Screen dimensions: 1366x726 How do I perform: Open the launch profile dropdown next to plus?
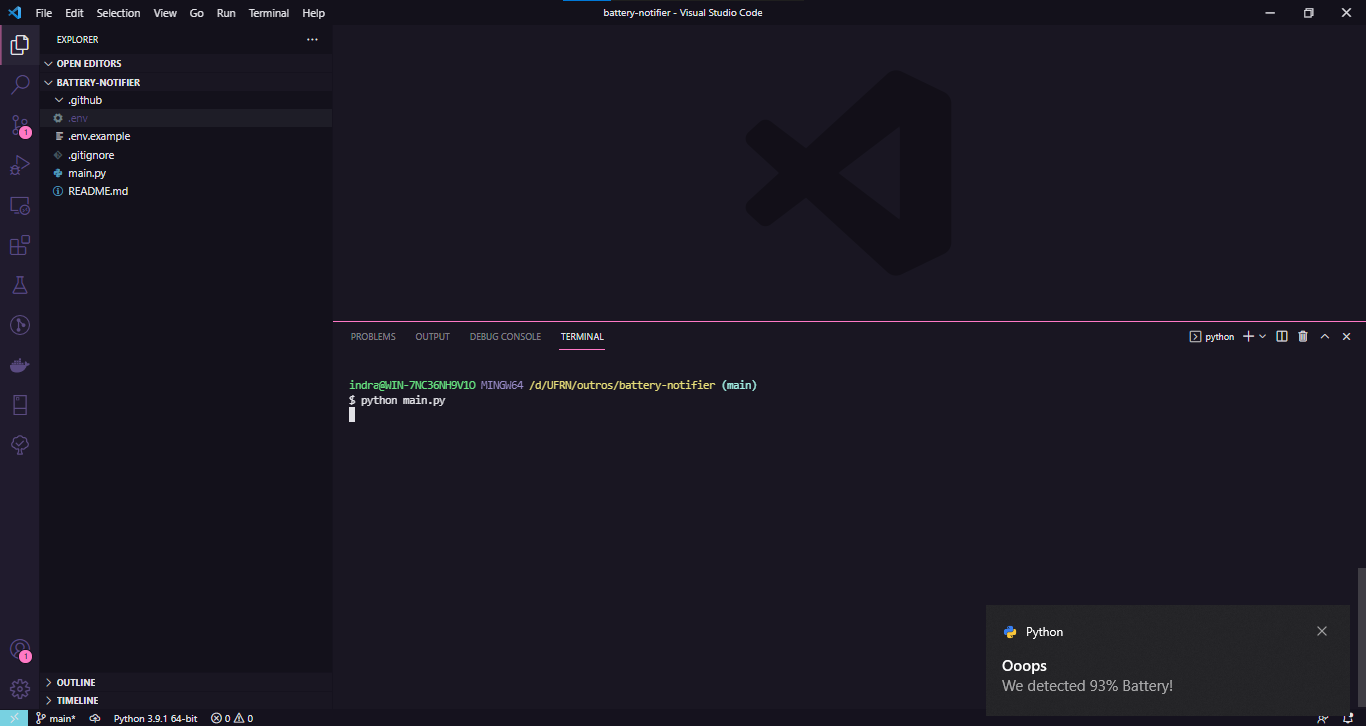[1263, 337]
